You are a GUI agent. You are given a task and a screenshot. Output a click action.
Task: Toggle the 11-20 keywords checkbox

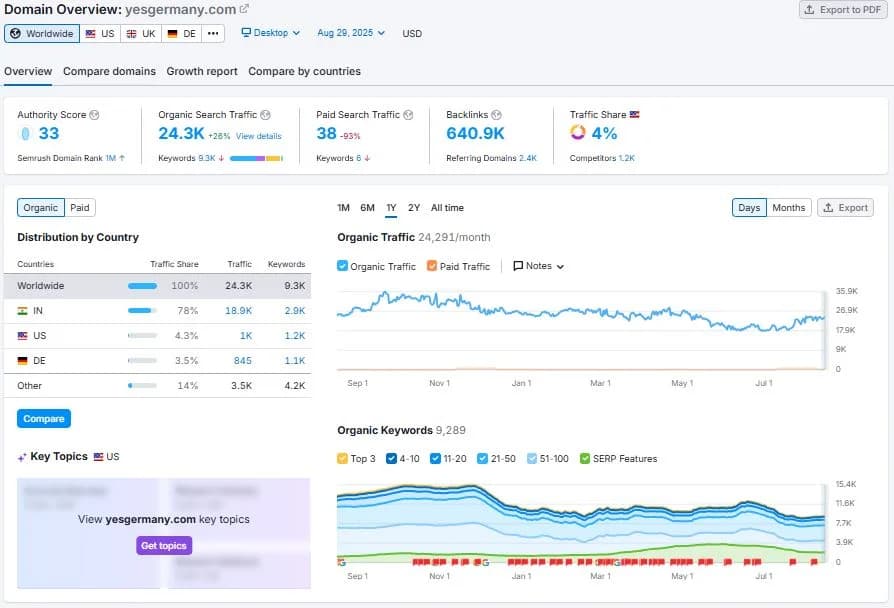click(435, 459)
